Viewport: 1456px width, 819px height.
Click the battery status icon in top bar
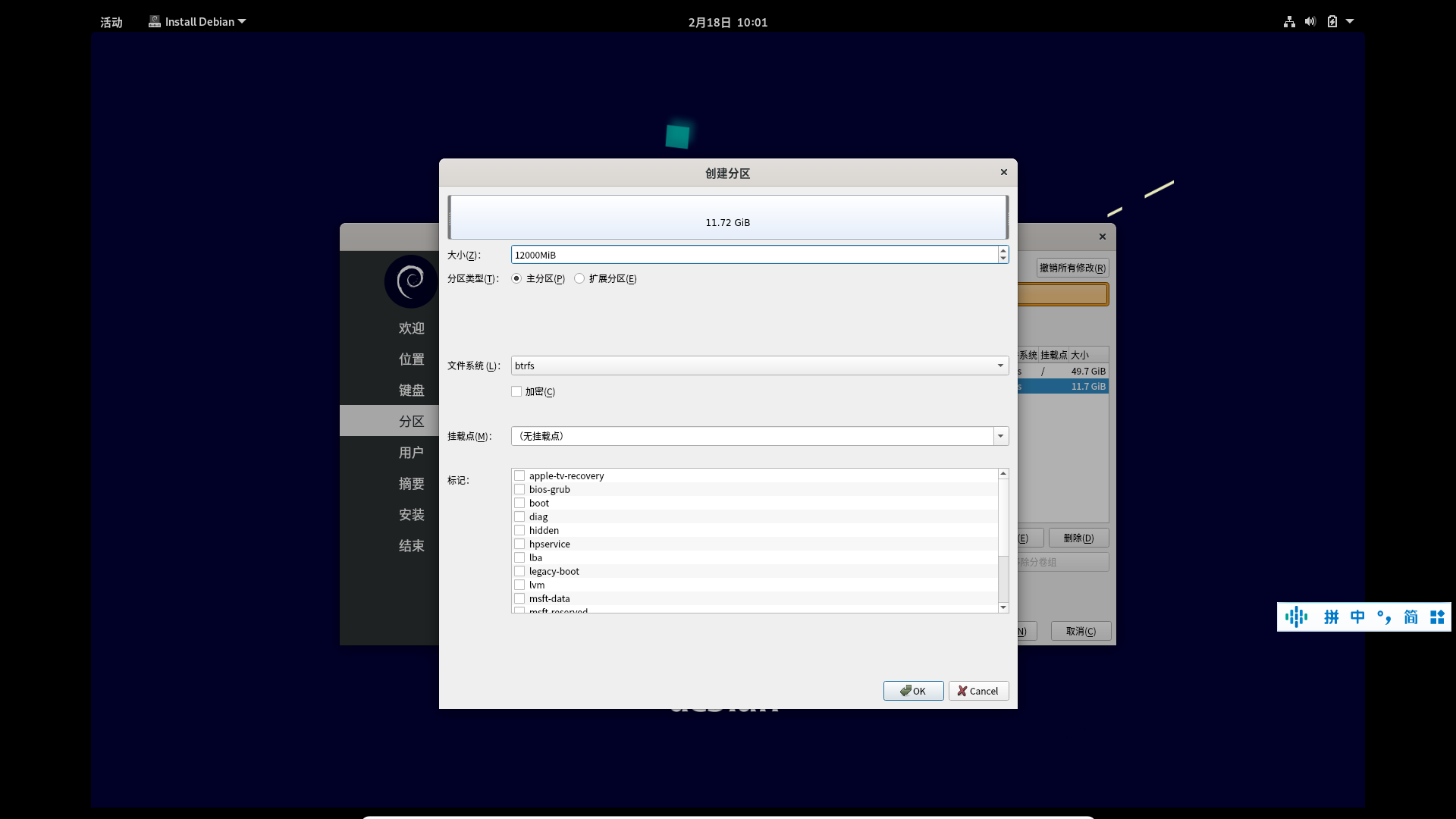tap(1332, 22)
